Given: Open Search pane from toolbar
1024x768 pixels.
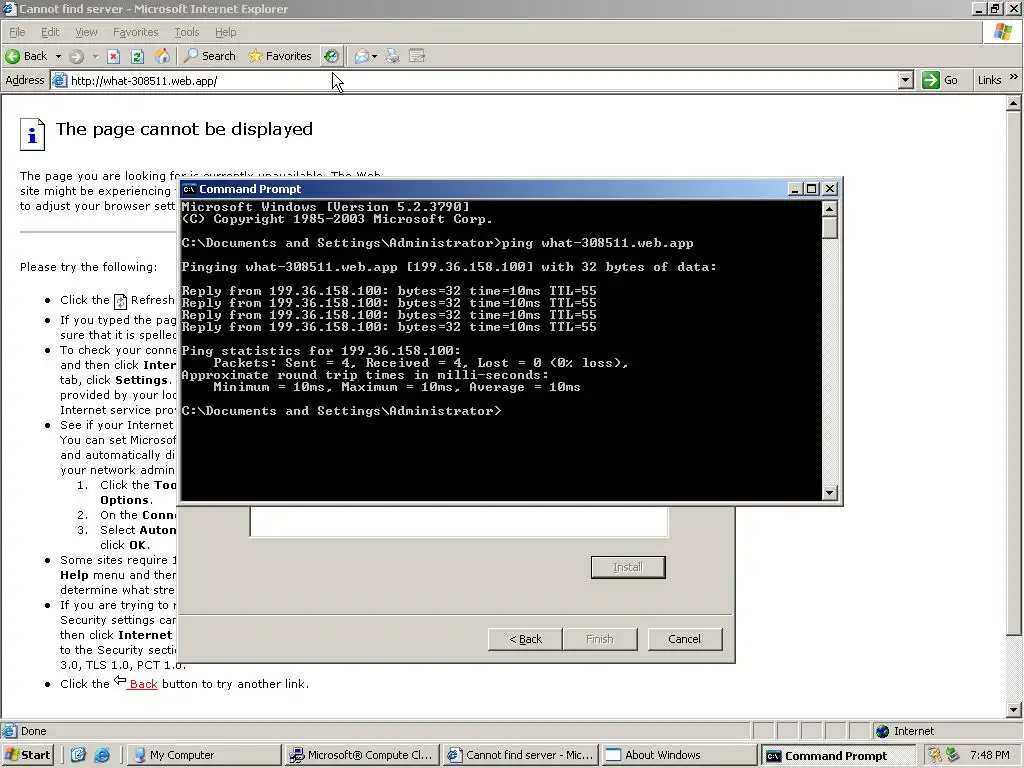Looking at the screenshot, I should pos(209,56).
